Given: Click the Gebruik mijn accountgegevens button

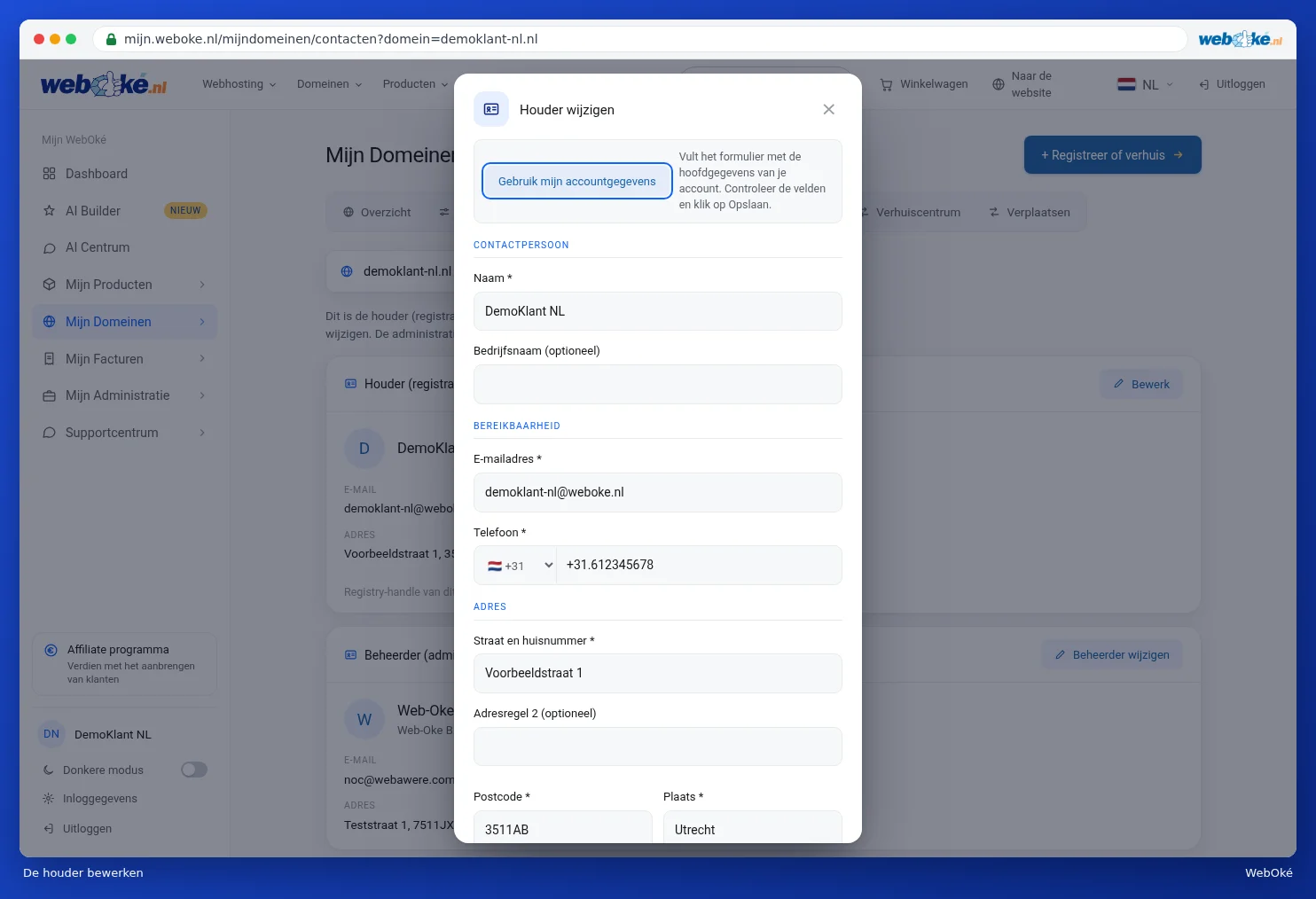Looking at the screenshot, I should pos(577,181).
